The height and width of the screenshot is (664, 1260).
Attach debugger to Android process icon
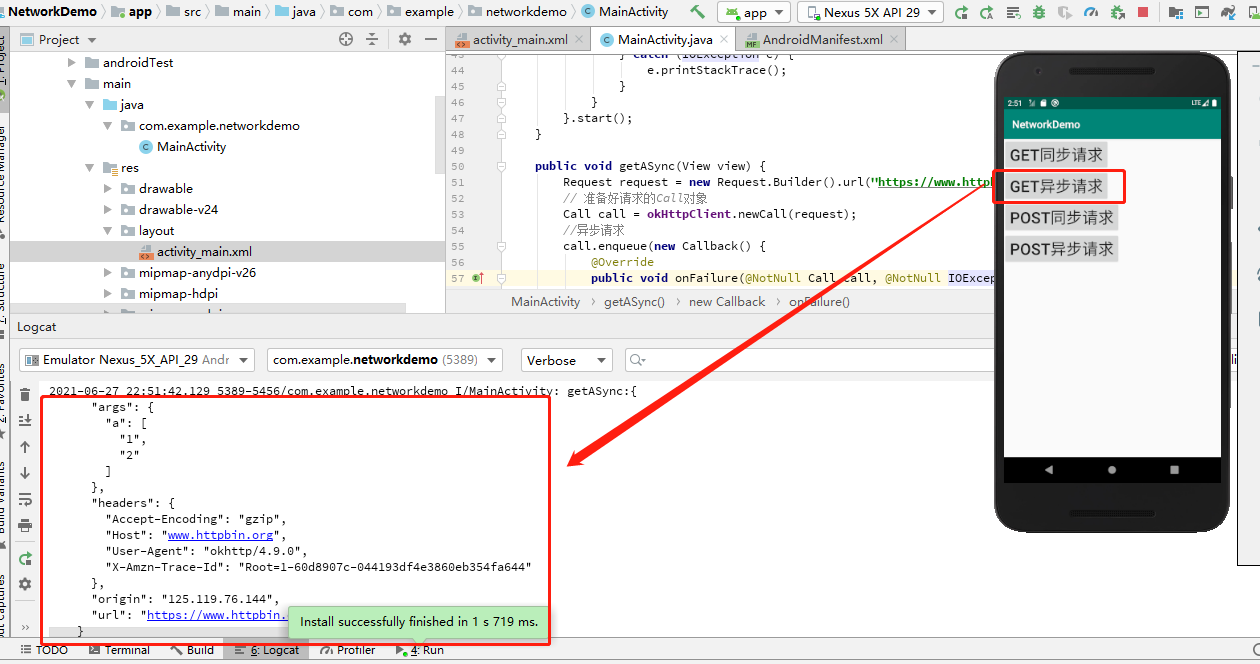point(1117,13)
